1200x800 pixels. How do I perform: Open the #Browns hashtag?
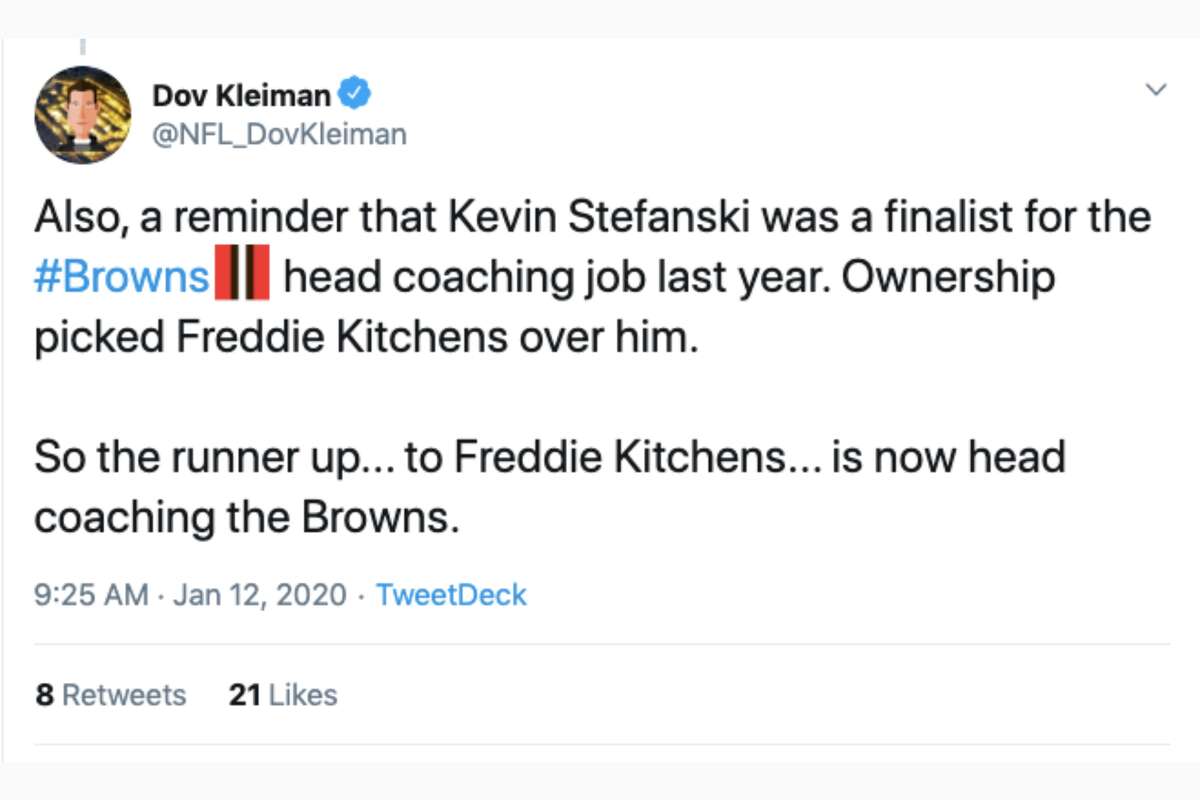tap(120, 275)
